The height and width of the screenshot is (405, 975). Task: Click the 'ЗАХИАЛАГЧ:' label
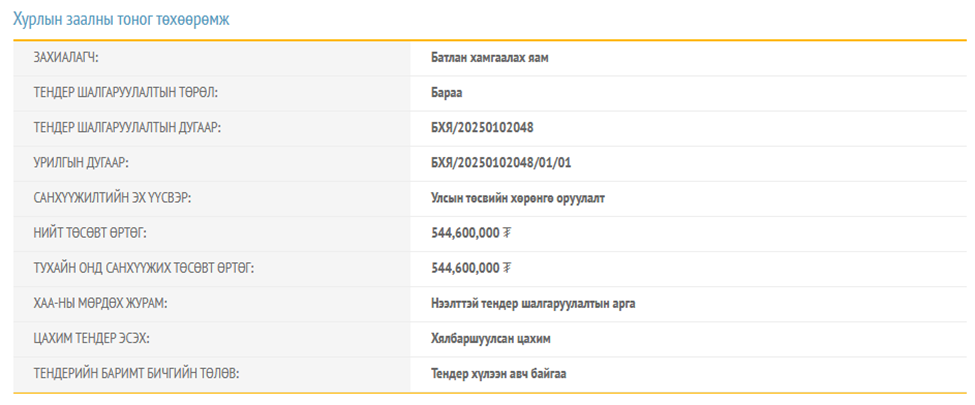(73, 58)
